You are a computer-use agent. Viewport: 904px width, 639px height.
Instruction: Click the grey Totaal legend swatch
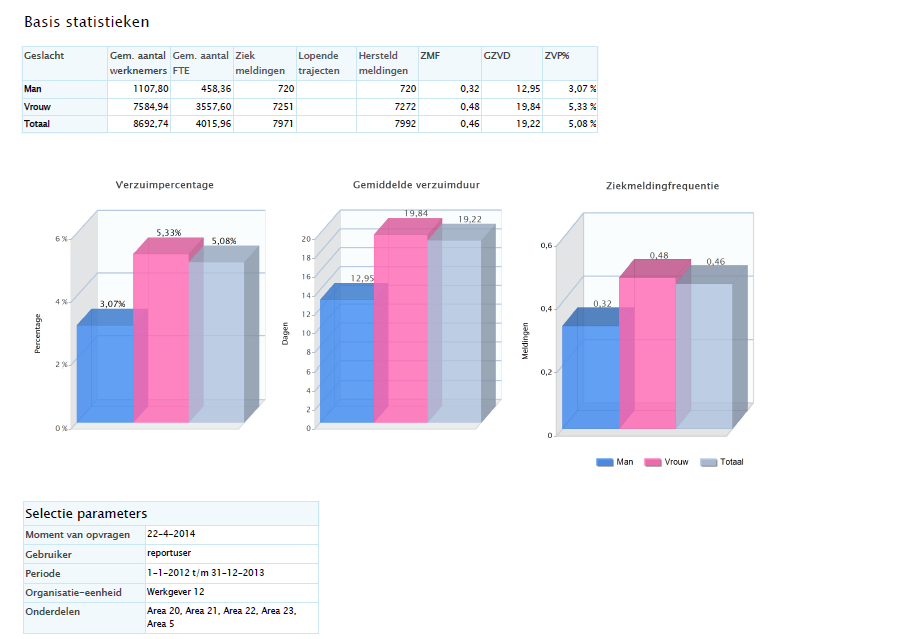pyautogui.click(x=709, y=462)
